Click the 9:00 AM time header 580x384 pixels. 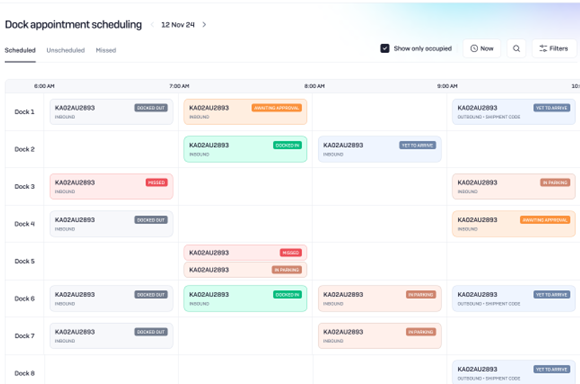[447, 86]
